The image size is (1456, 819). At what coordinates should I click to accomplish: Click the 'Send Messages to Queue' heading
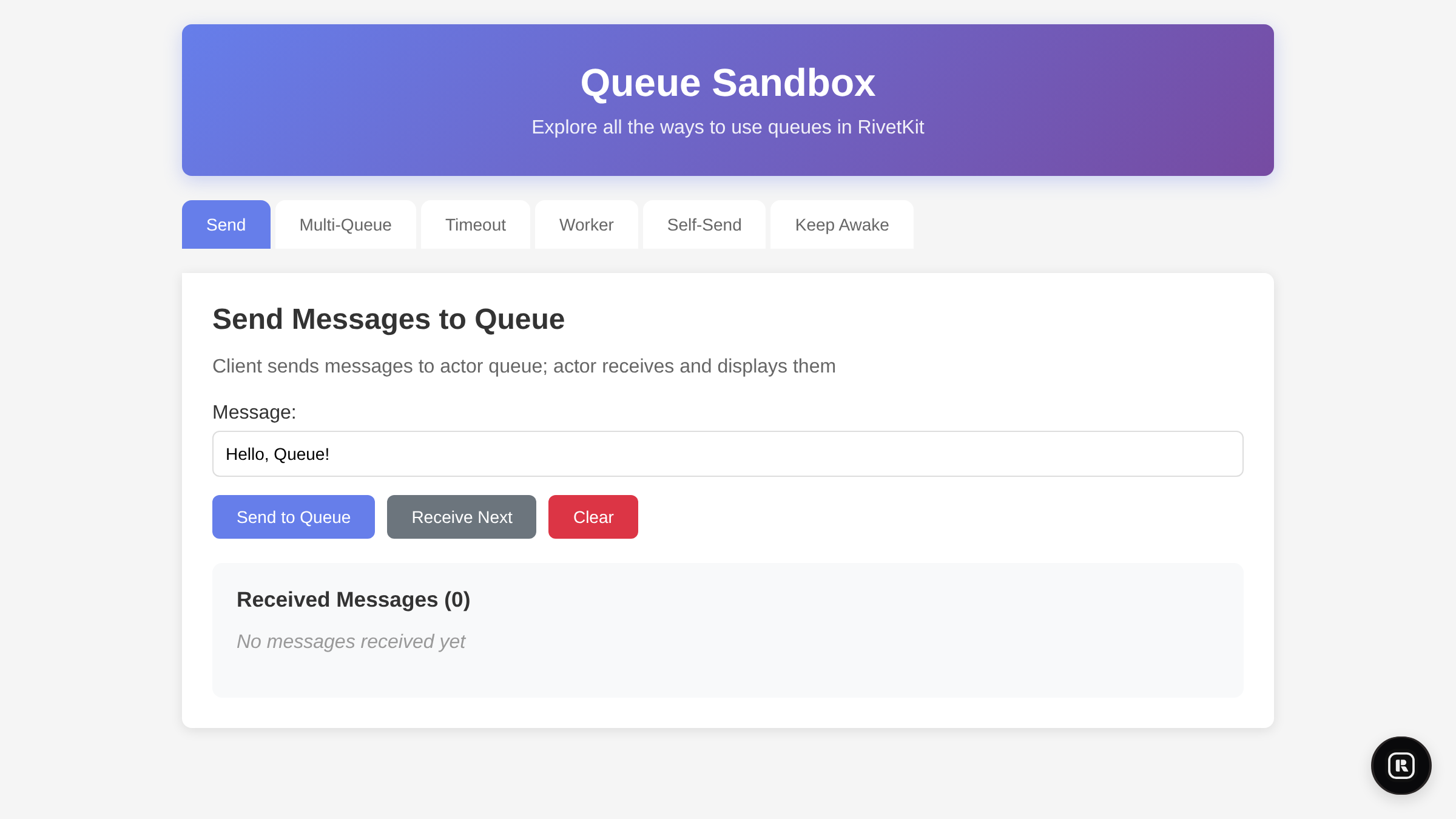(388, 319)
